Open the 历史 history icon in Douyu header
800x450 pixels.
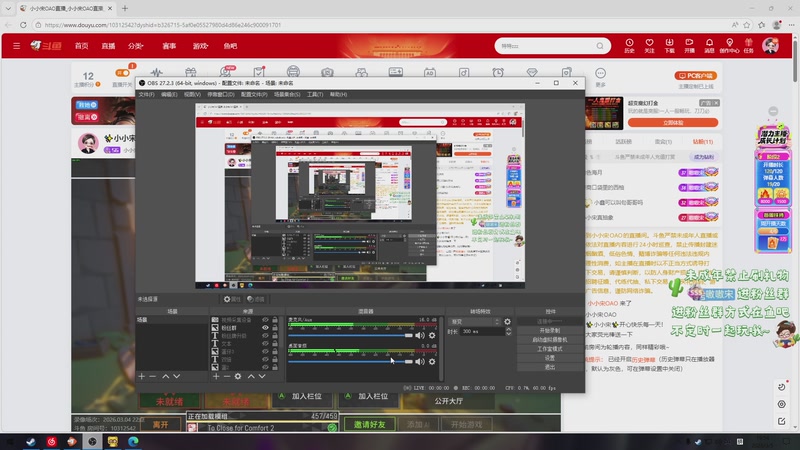coord(629,45)
